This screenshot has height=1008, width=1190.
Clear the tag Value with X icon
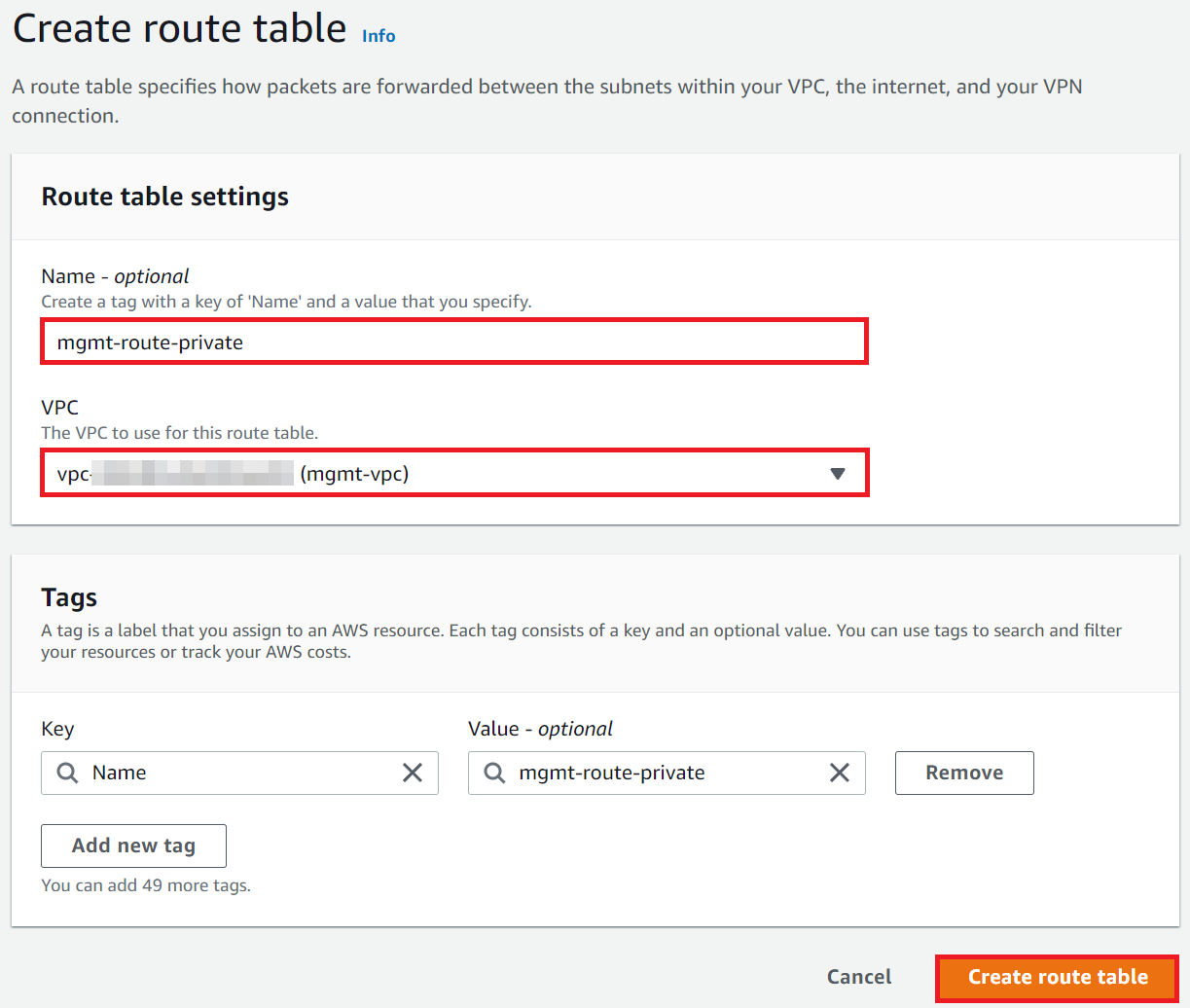[839, 773]
